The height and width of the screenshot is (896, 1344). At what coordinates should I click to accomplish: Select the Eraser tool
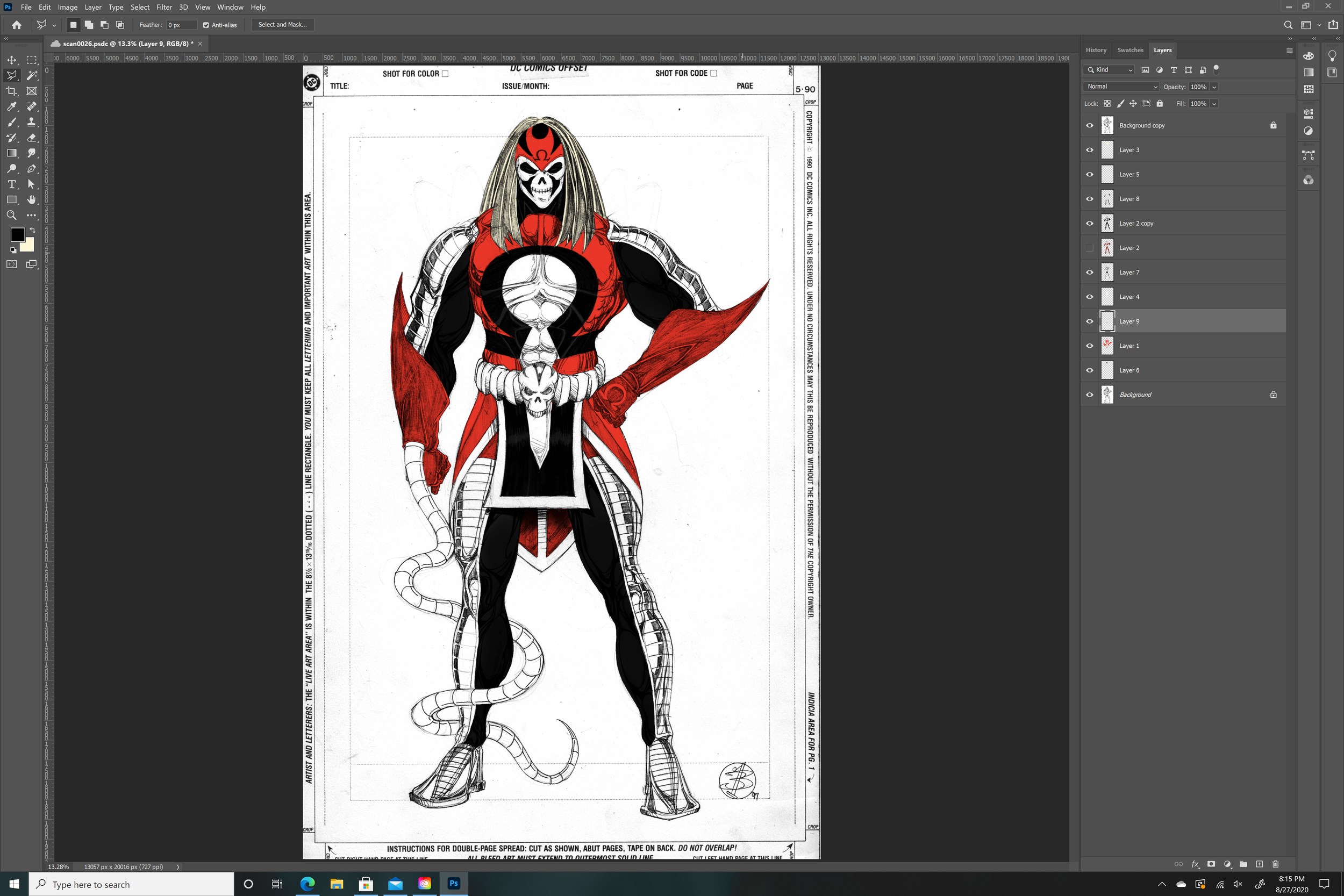coord(31,138)
